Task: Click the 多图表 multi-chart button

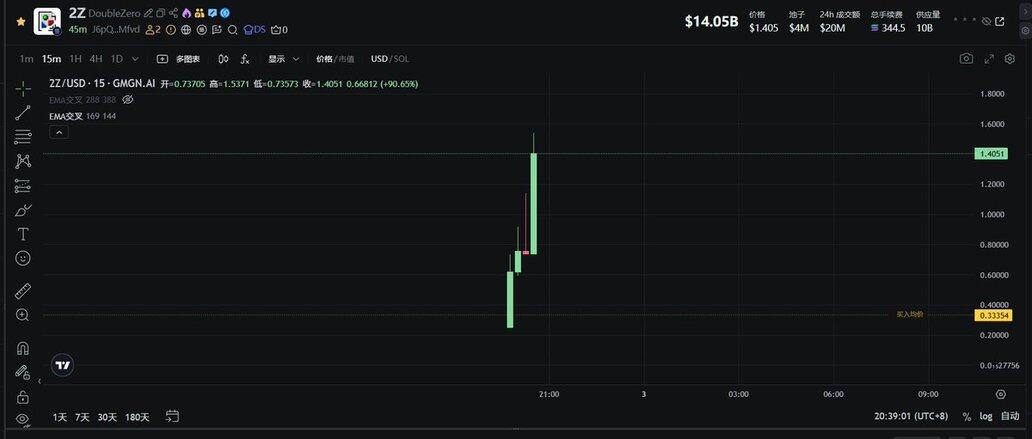Action: point(178,59)
